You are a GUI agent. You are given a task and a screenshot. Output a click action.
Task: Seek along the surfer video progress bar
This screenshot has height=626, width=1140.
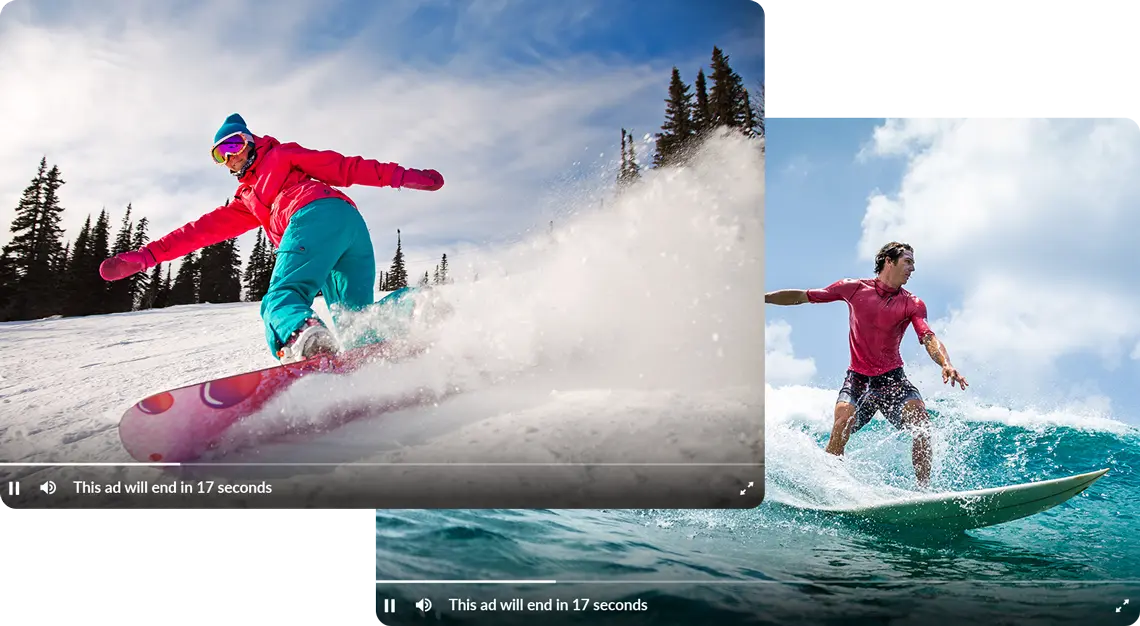pos(758,582)
